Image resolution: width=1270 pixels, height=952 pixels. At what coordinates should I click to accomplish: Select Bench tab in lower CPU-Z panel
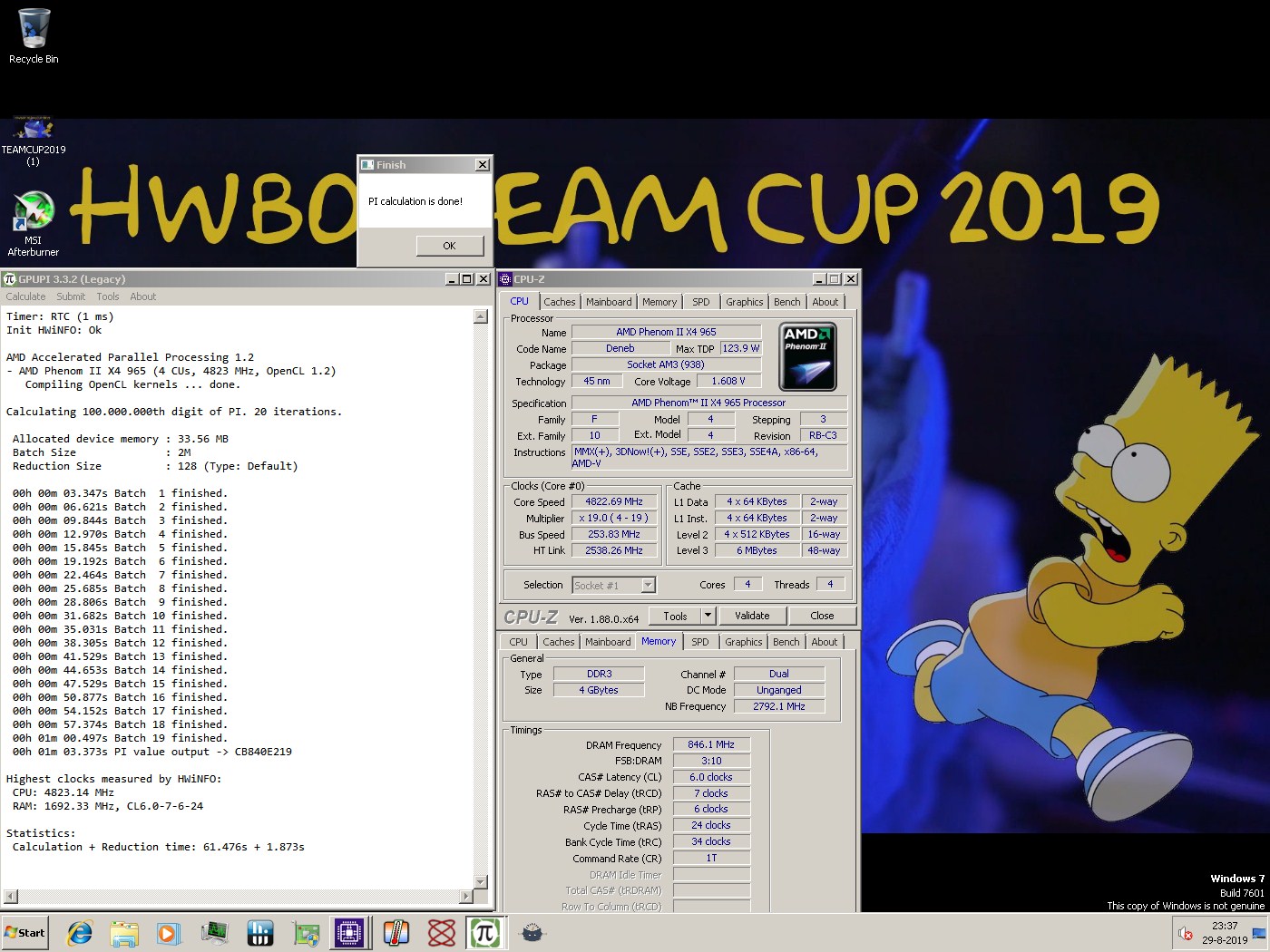786,642
